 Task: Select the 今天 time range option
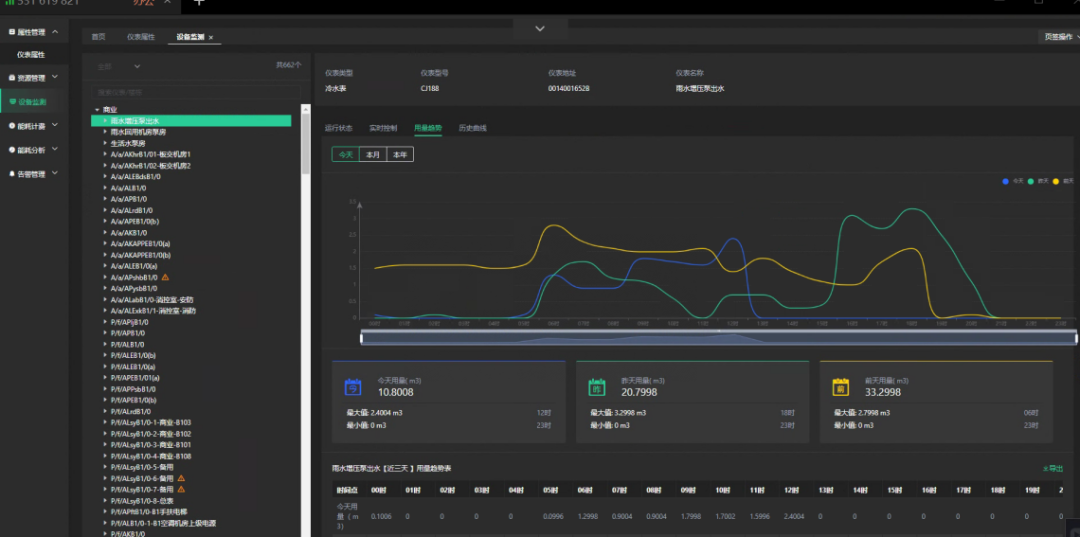point(346,154)
